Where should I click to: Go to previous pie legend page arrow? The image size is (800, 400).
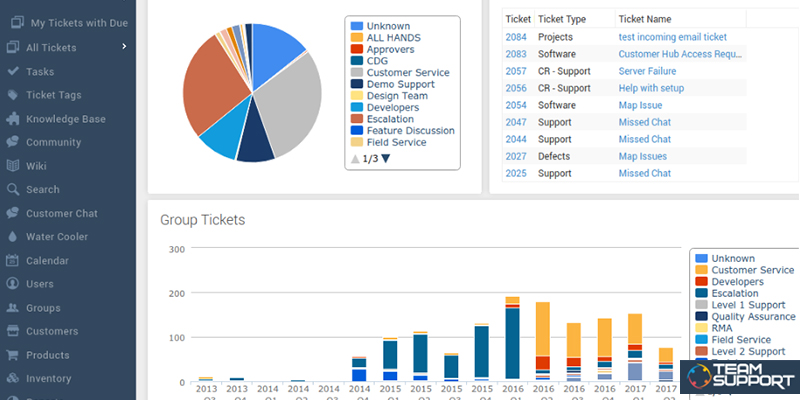tap(354, 159)
